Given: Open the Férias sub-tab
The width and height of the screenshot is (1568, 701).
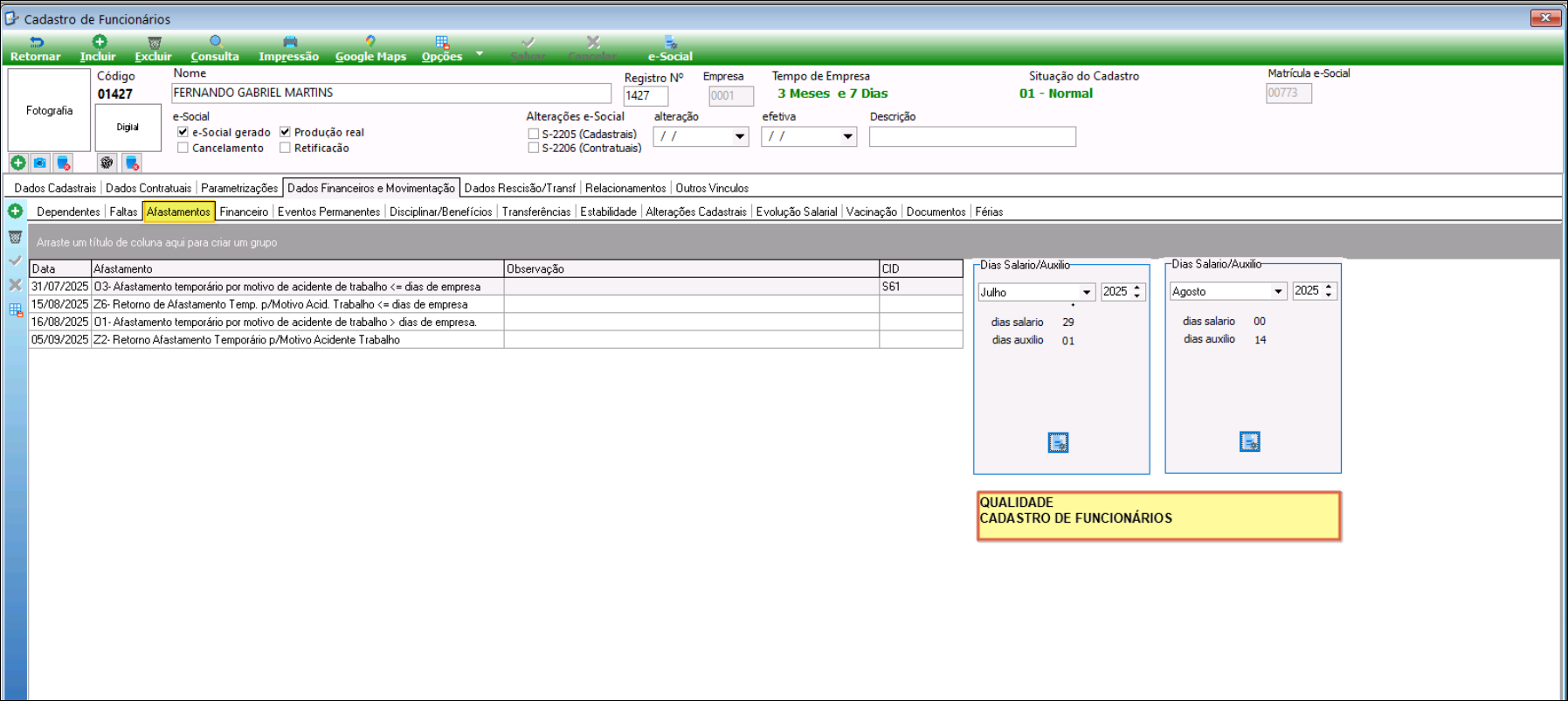Looking at the screenshot, I should (x=989, y=212).
